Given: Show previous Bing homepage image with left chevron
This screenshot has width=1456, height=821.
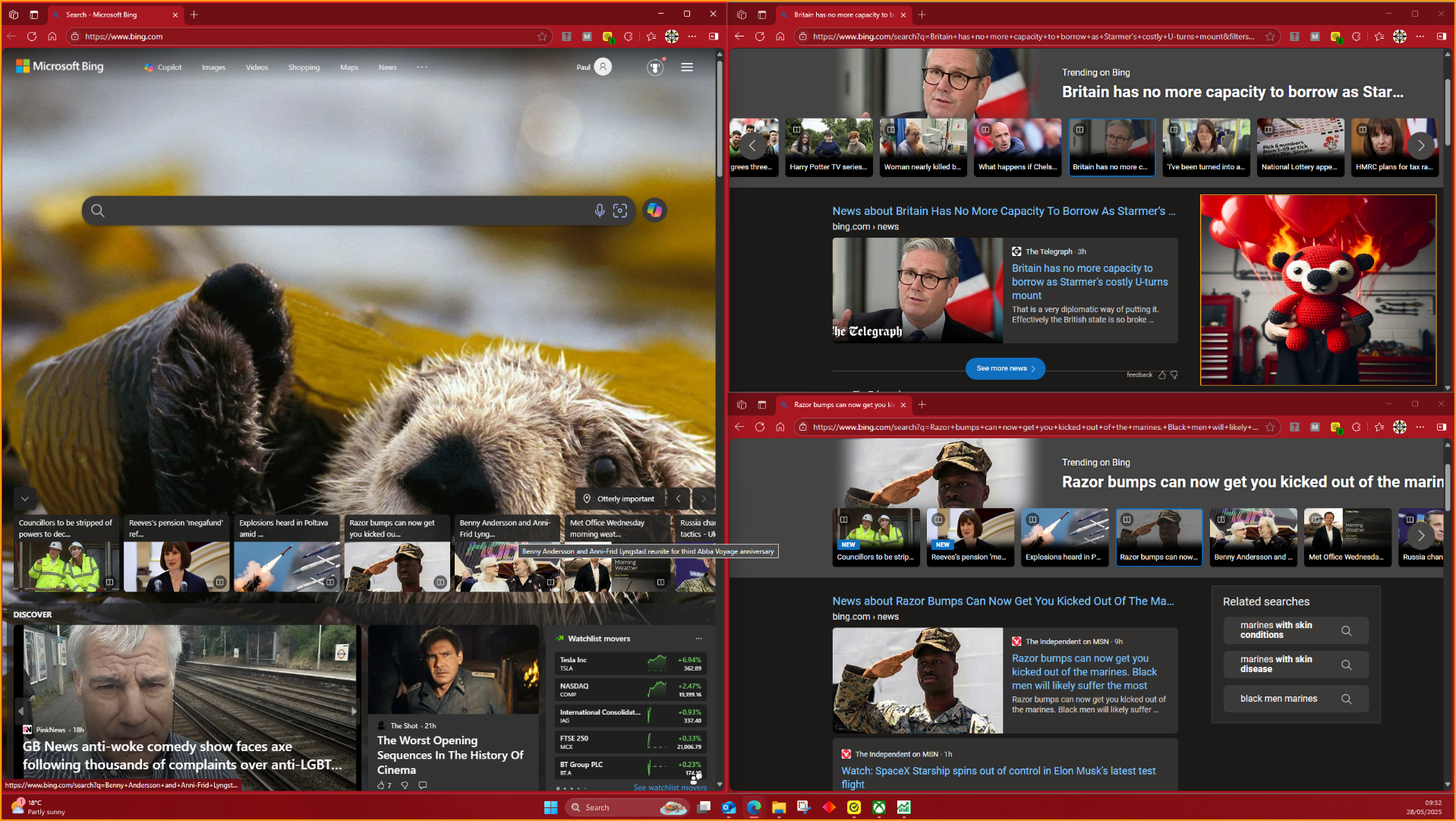Looking at the screenshot, I should coord(679,499).
